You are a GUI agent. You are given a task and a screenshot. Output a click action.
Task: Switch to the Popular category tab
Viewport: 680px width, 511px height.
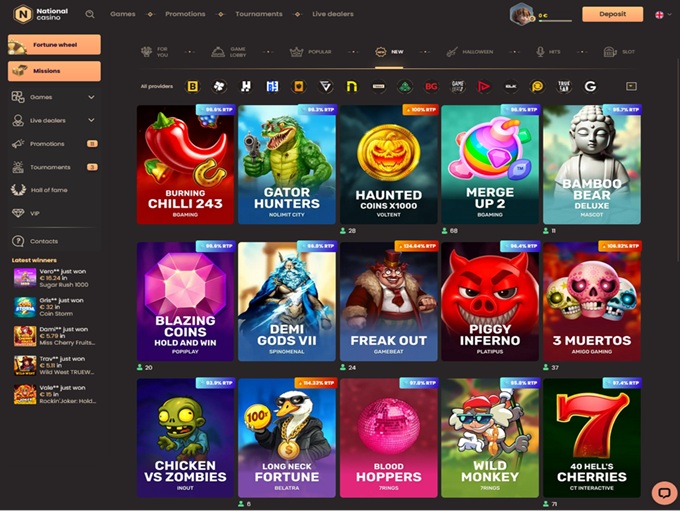(x=310, y=51)
